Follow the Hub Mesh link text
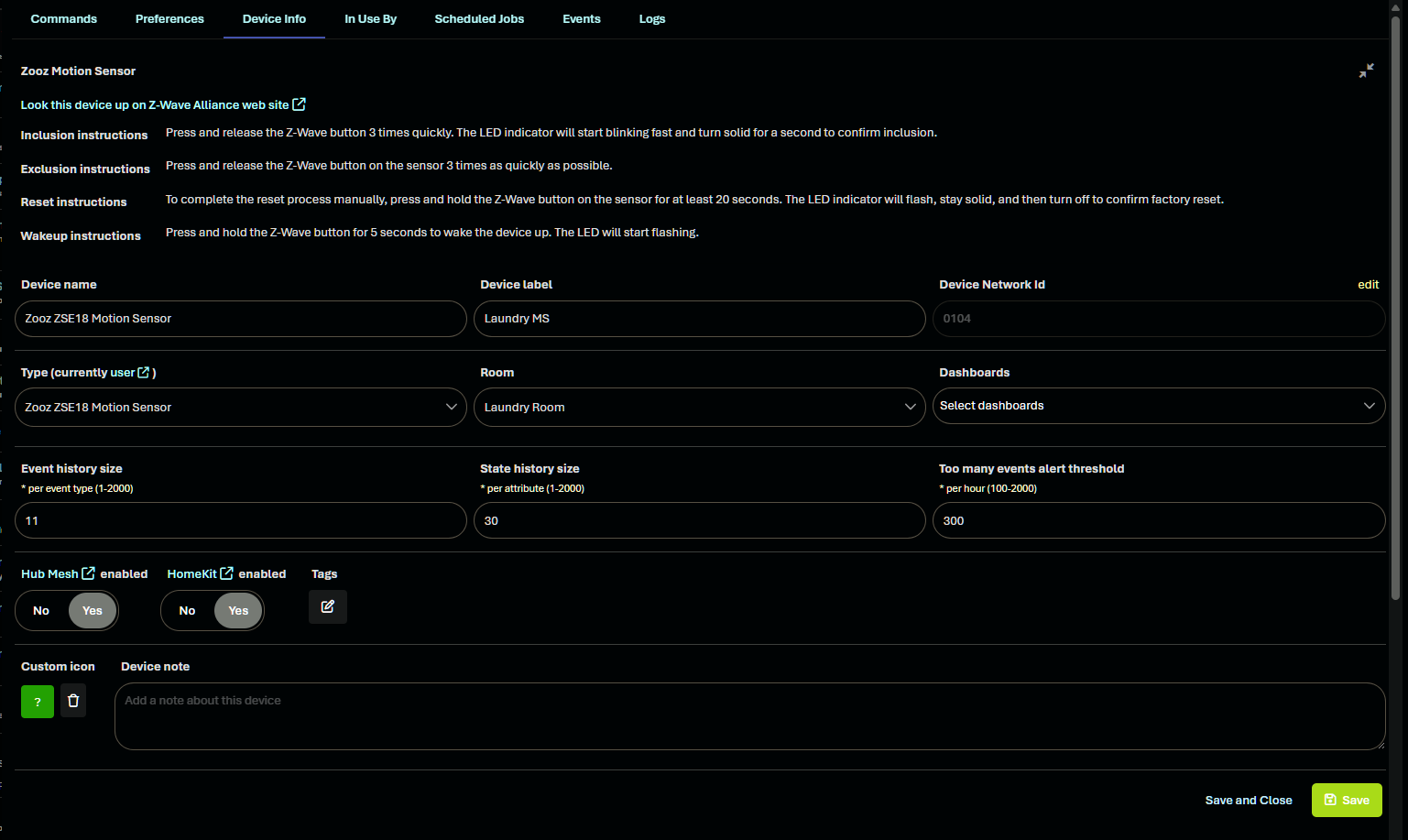The width and height of the screenshot is (1408, 840). [49, 574]
